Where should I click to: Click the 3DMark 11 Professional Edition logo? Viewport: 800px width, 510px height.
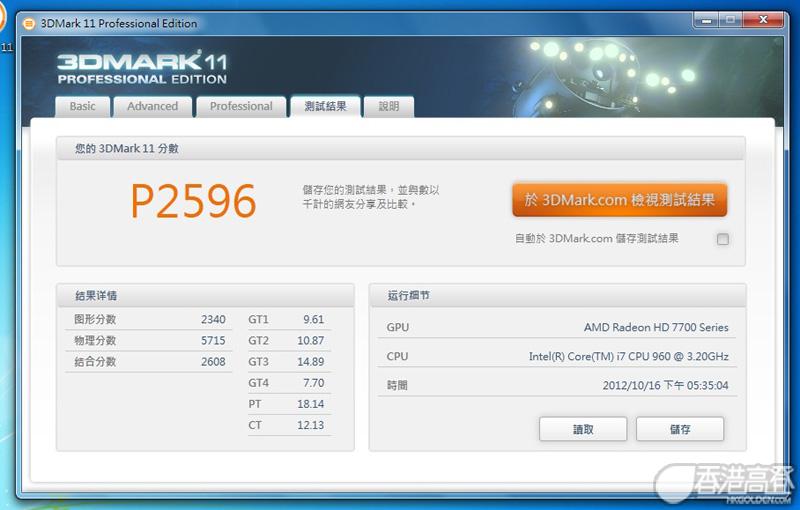pyautogui.click(x=142, y=66)
